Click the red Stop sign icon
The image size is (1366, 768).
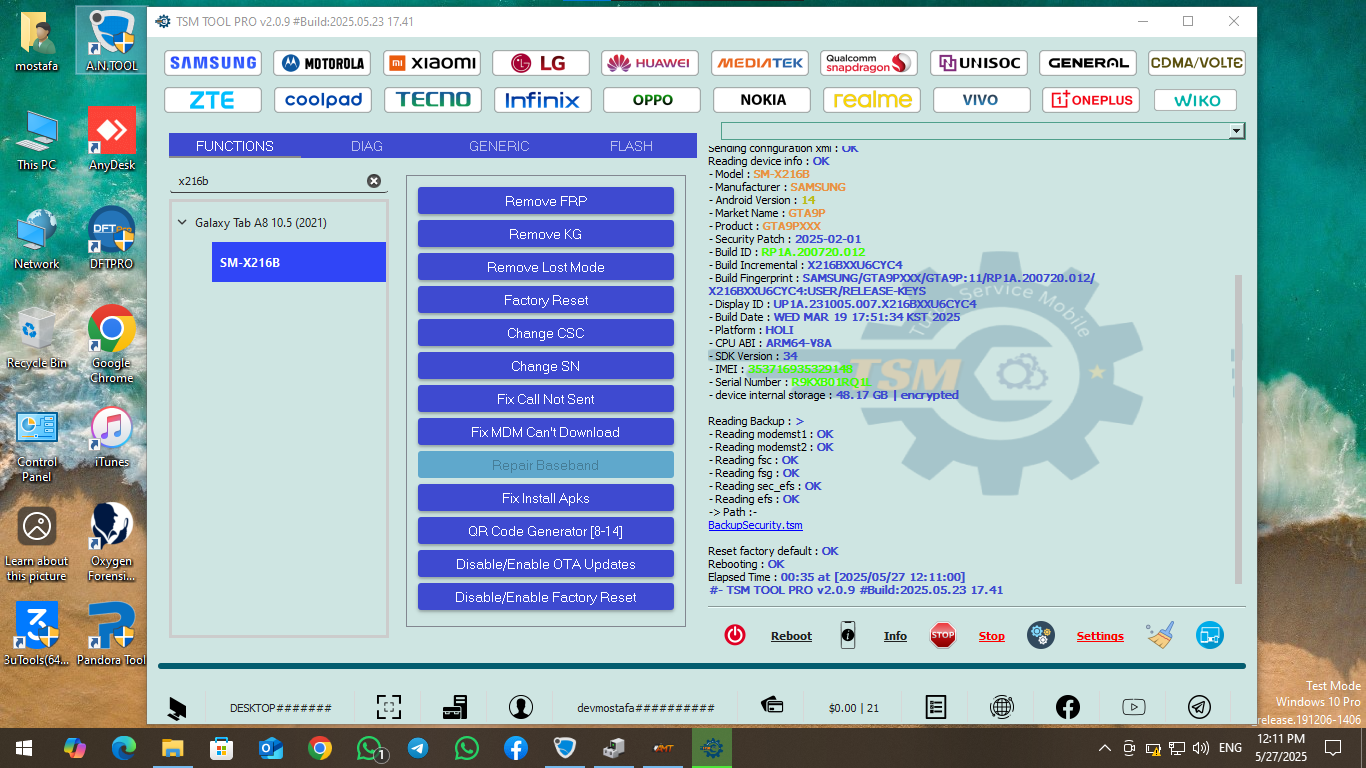tap(943, 635)
